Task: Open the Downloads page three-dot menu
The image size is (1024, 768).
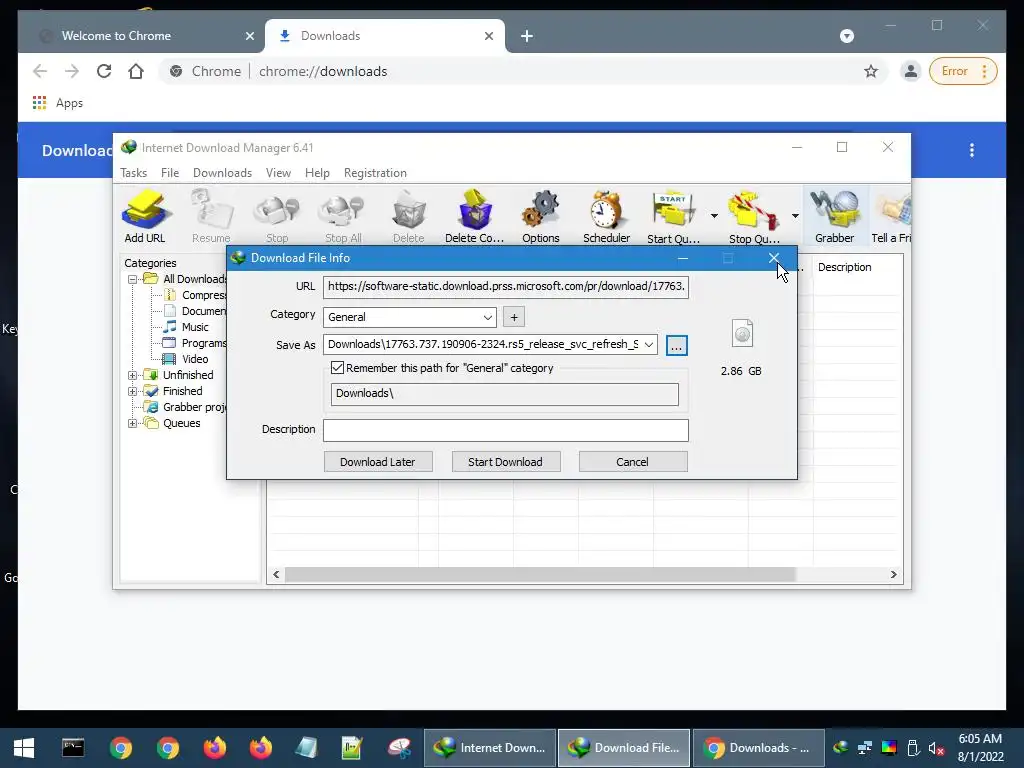Action: (972, 150)
